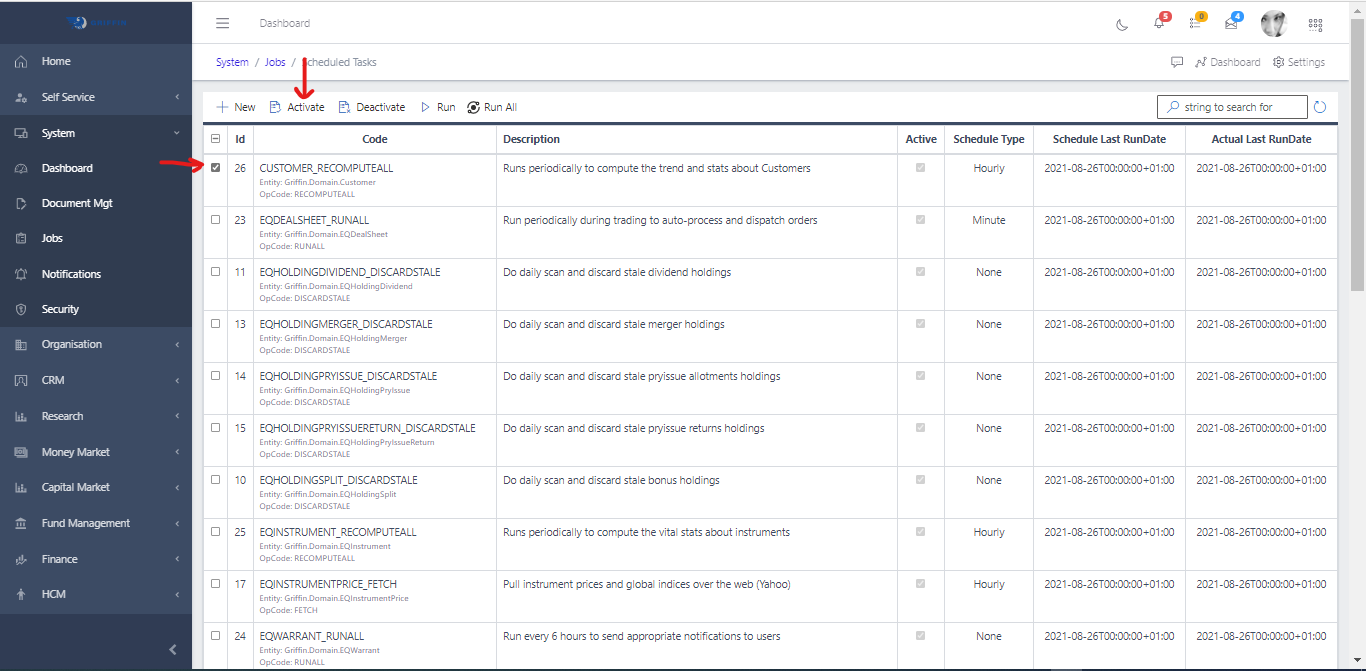Viewport: 1366px width, 671px height.
Task: Open the apps grid icon
Action: click(x=1315, y=24)
